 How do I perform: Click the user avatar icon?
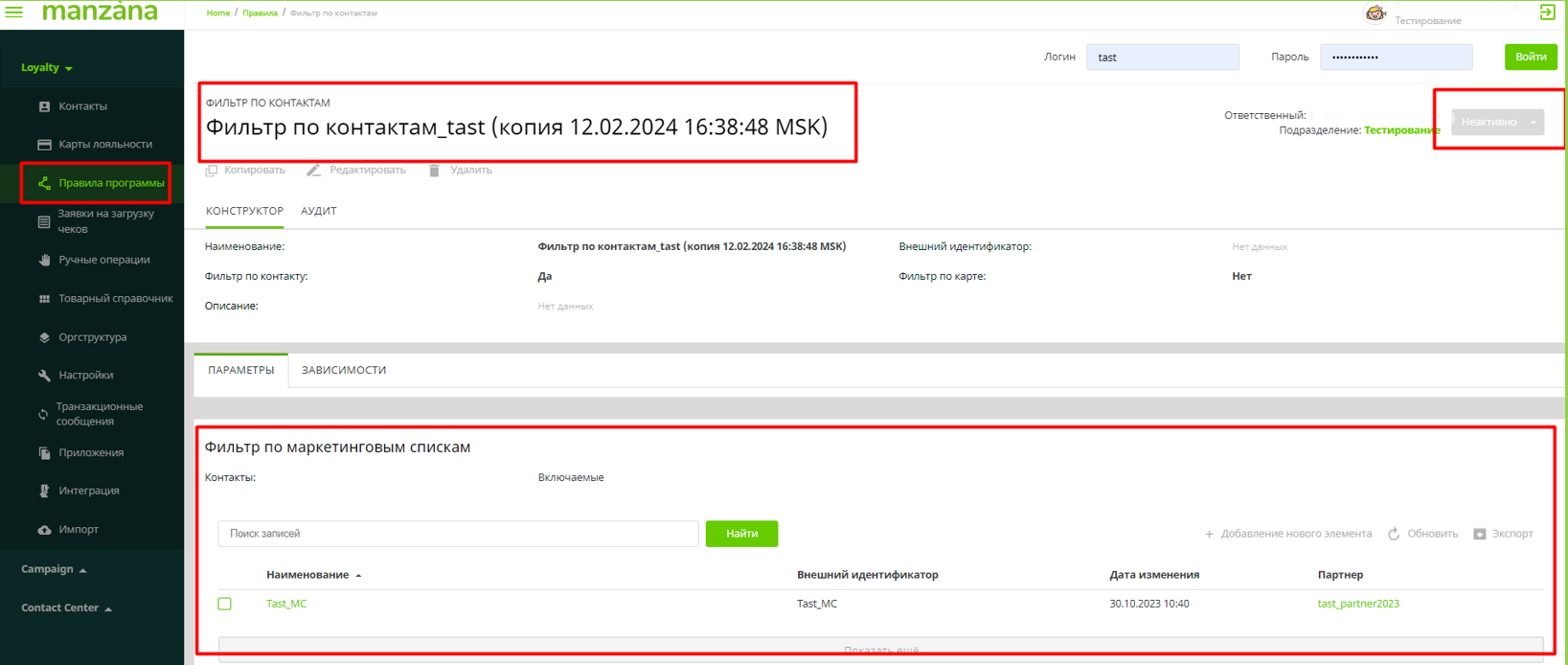pos(1375,13)
